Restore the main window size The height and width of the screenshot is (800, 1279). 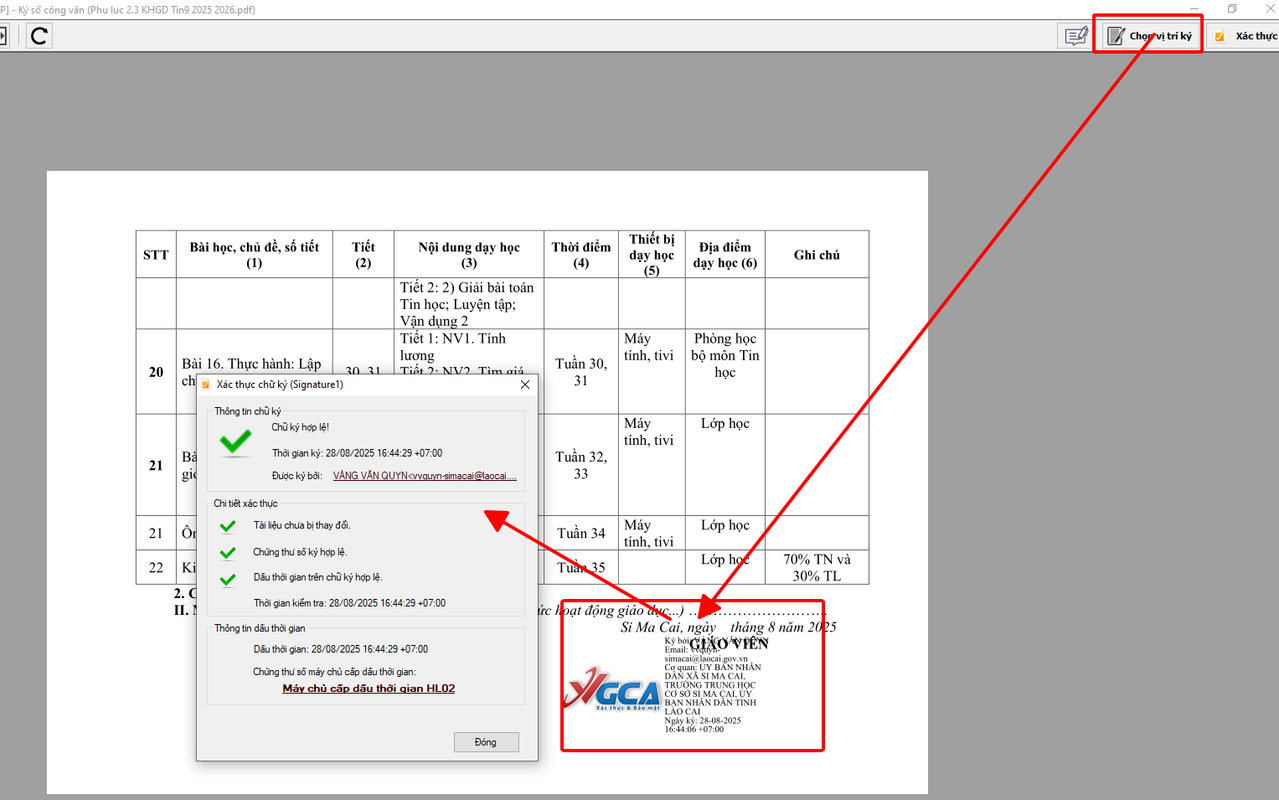point(1233,8)
